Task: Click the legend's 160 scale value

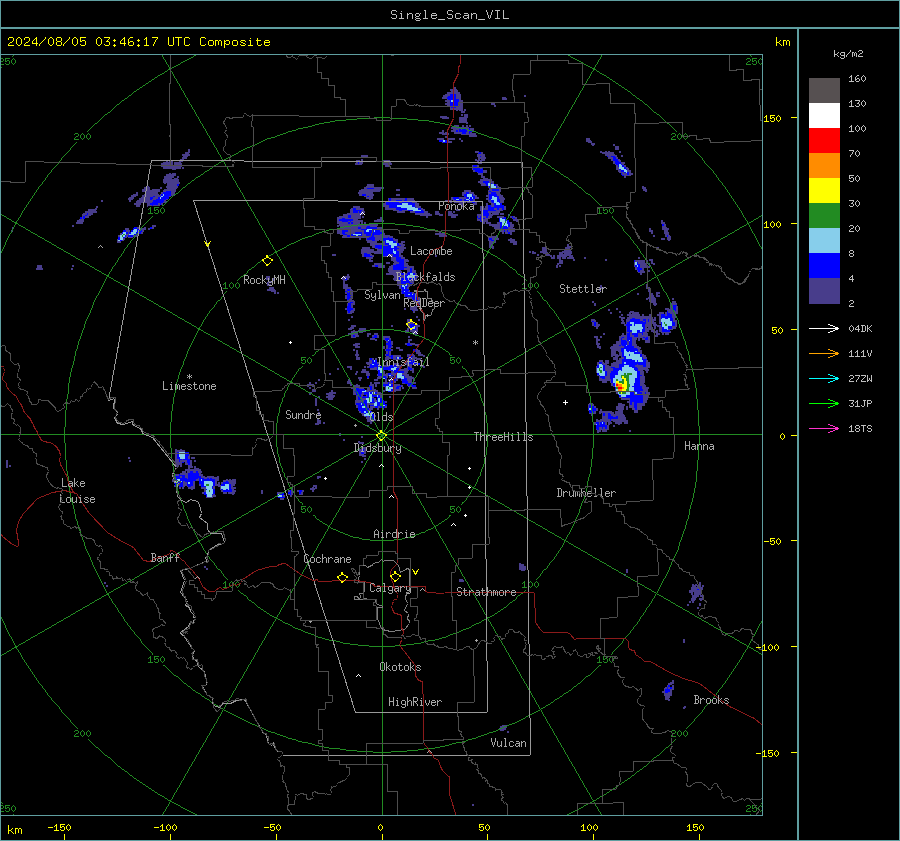Action: (857, 79)
